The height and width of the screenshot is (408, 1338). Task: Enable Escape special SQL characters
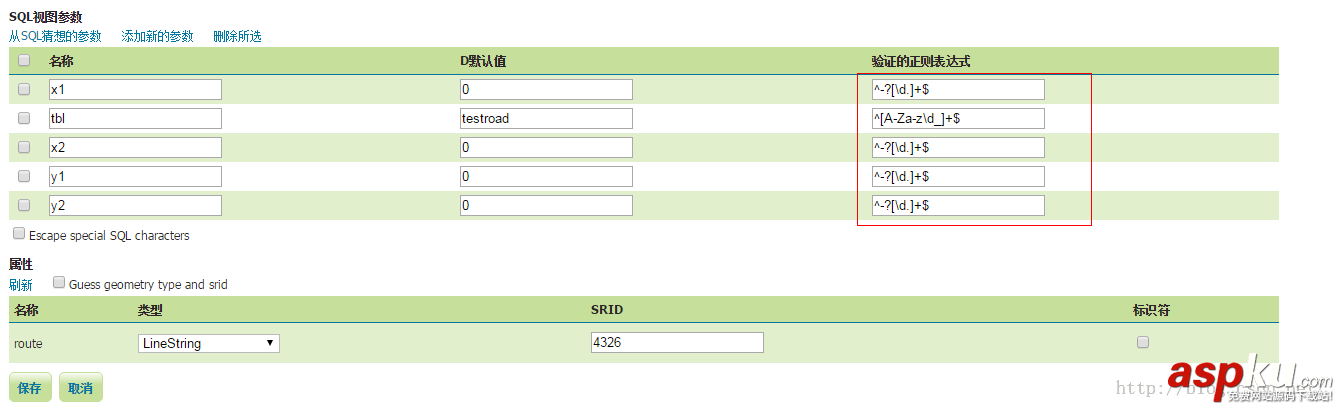[x=19, y=234]
